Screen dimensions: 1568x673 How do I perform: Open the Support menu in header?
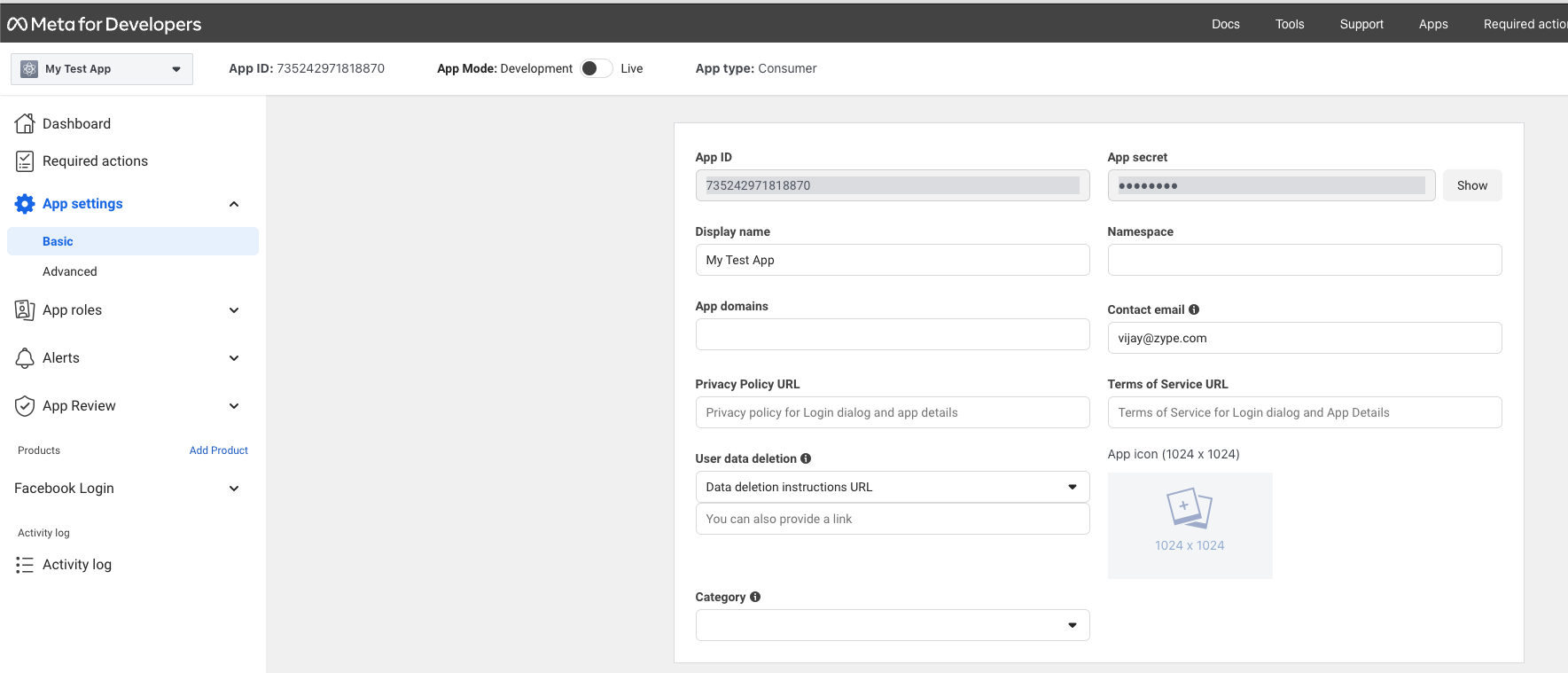coord(1361,24)
